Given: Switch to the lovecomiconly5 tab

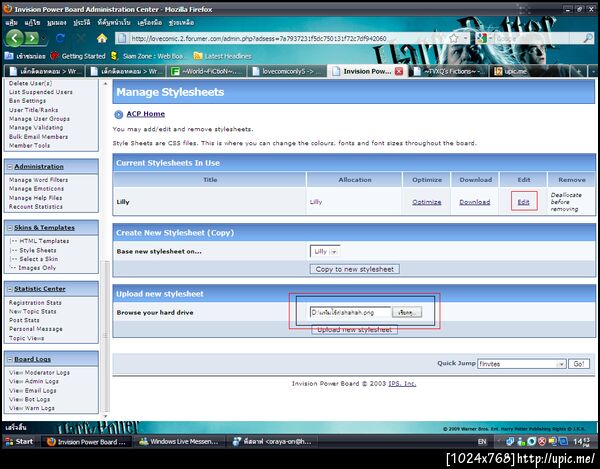Looking at the screenshot, I should click(x=288, y=71).
